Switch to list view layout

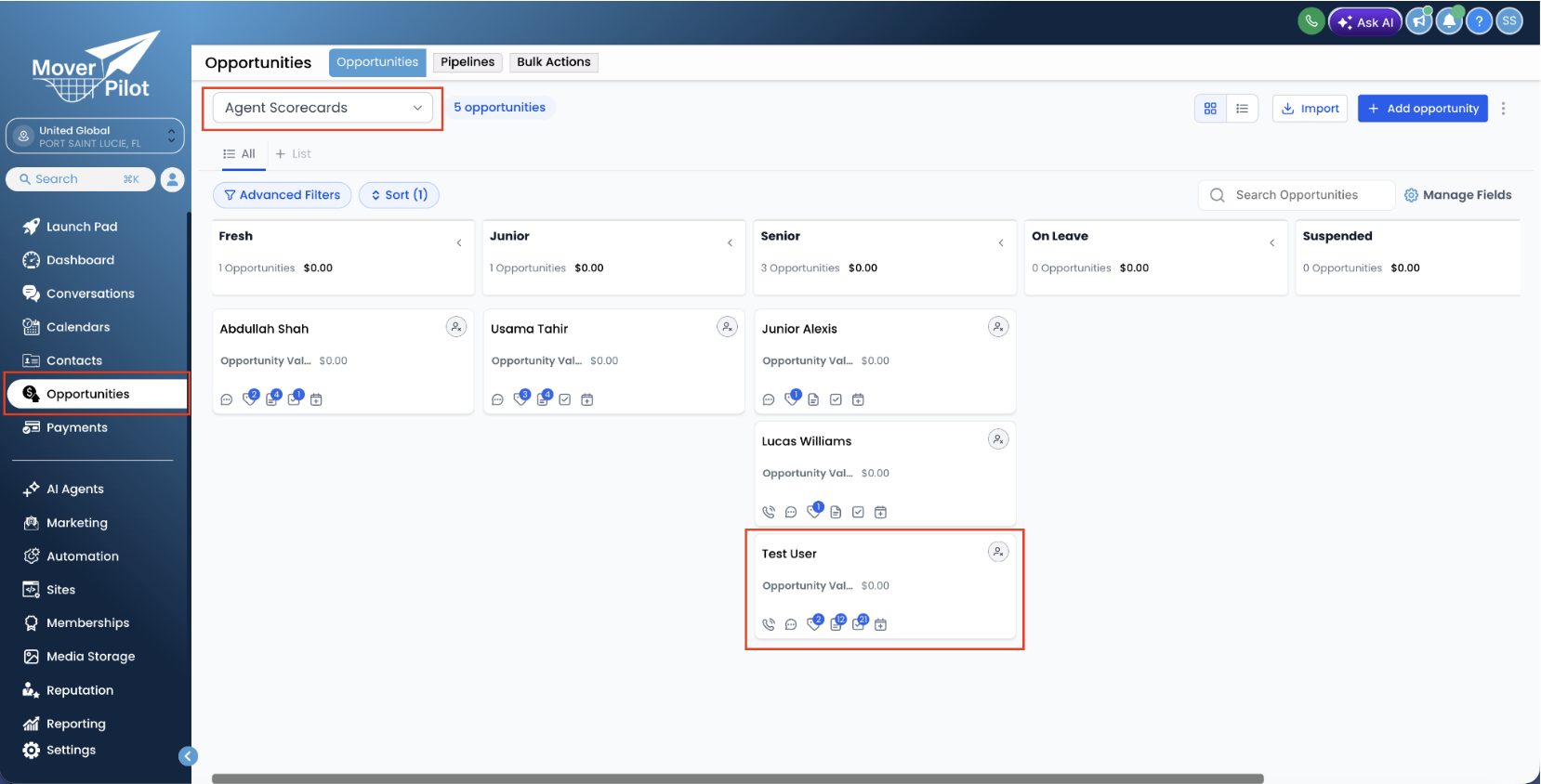[1242, 109]
